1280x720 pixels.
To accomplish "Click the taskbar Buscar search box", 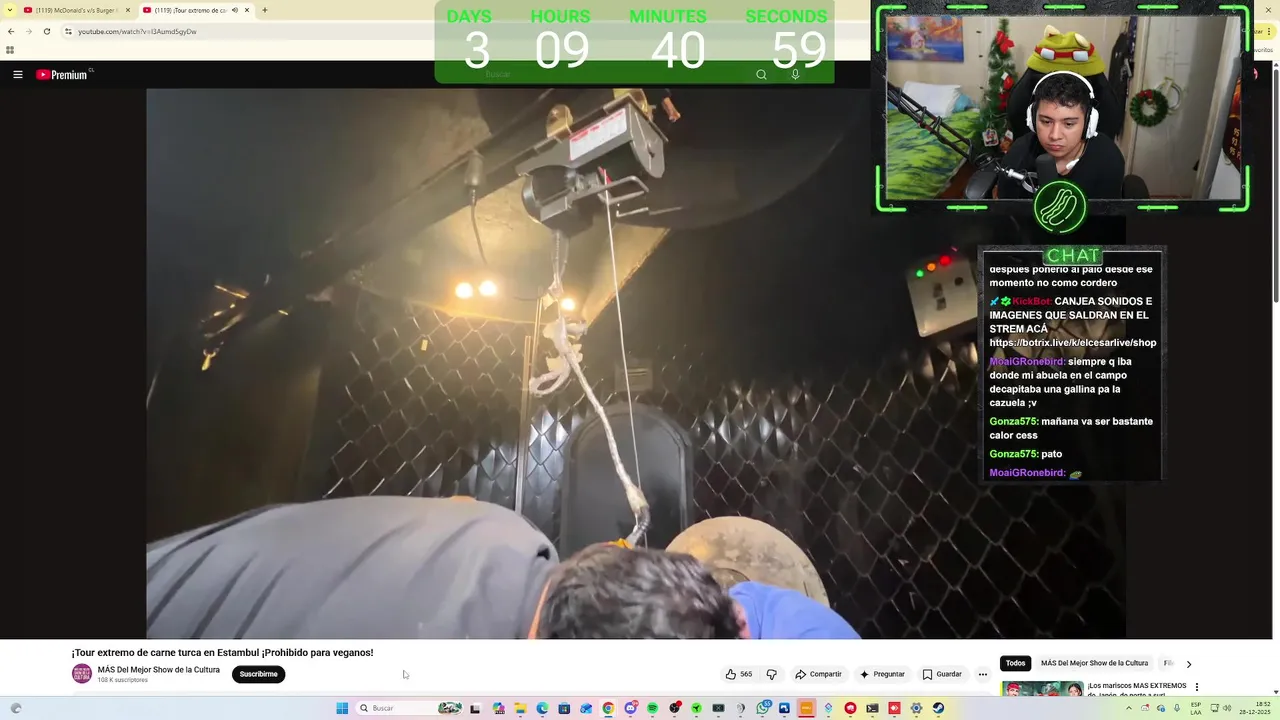I will (x=410, y=708).
